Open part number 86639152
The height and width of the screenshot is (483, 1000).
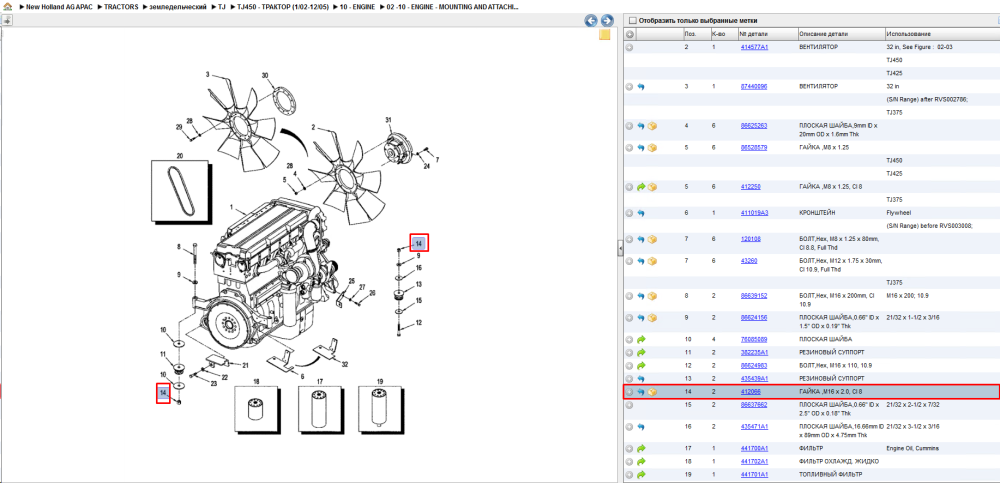(754, 295)
